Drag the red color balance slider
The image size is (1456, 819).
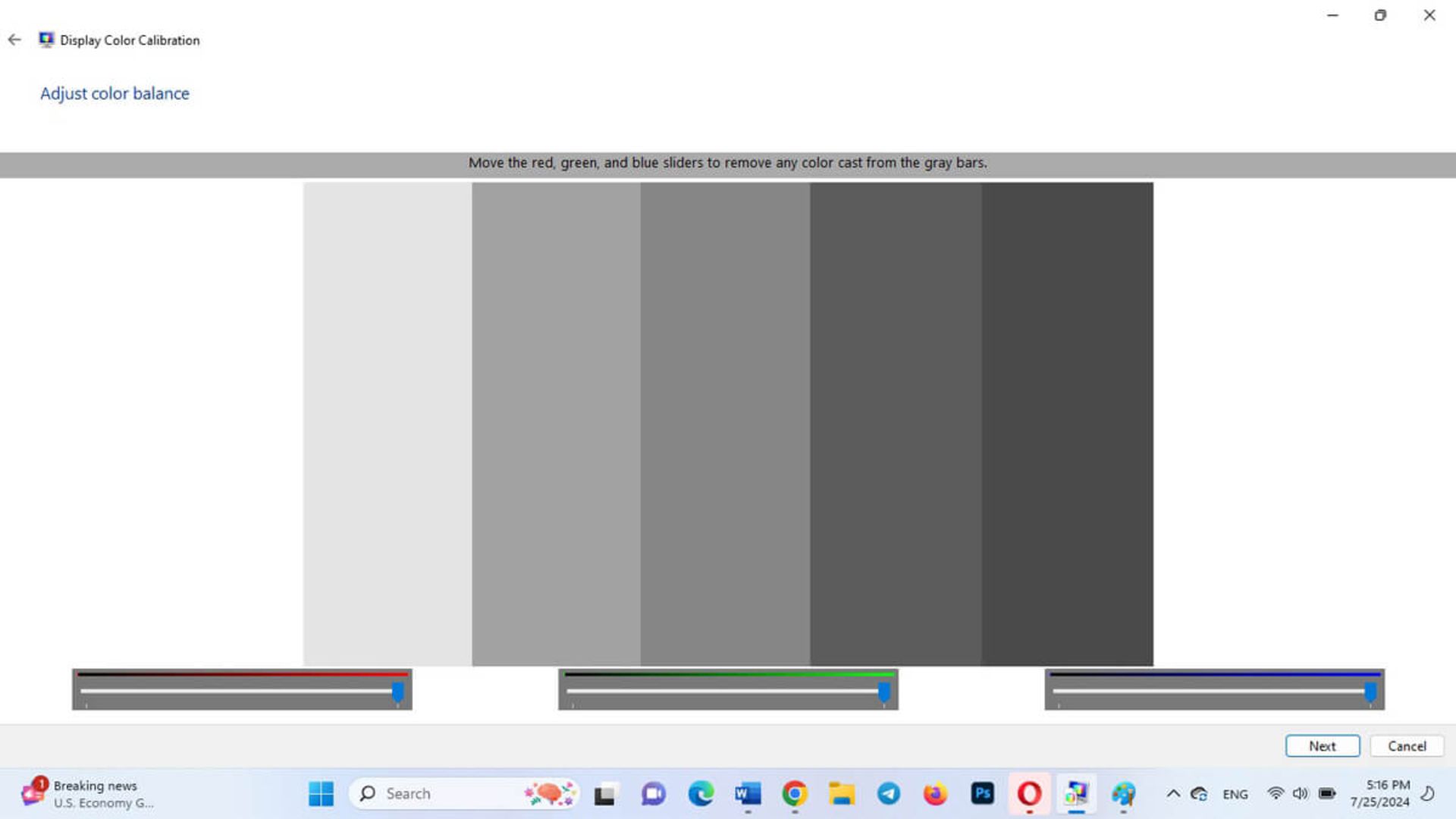(x=399, y=691)
